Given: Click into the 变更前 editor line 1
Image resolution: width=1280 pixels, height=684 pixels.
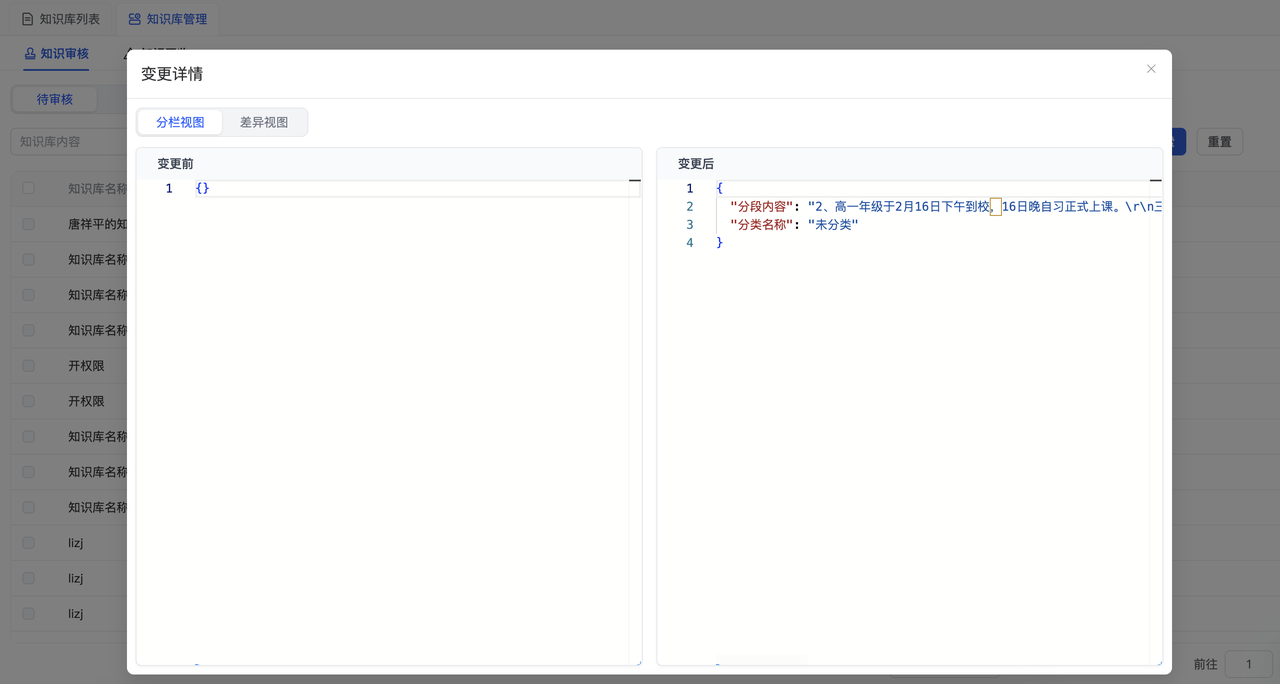Looking at the screenshot, I should [x=400, y=188].
